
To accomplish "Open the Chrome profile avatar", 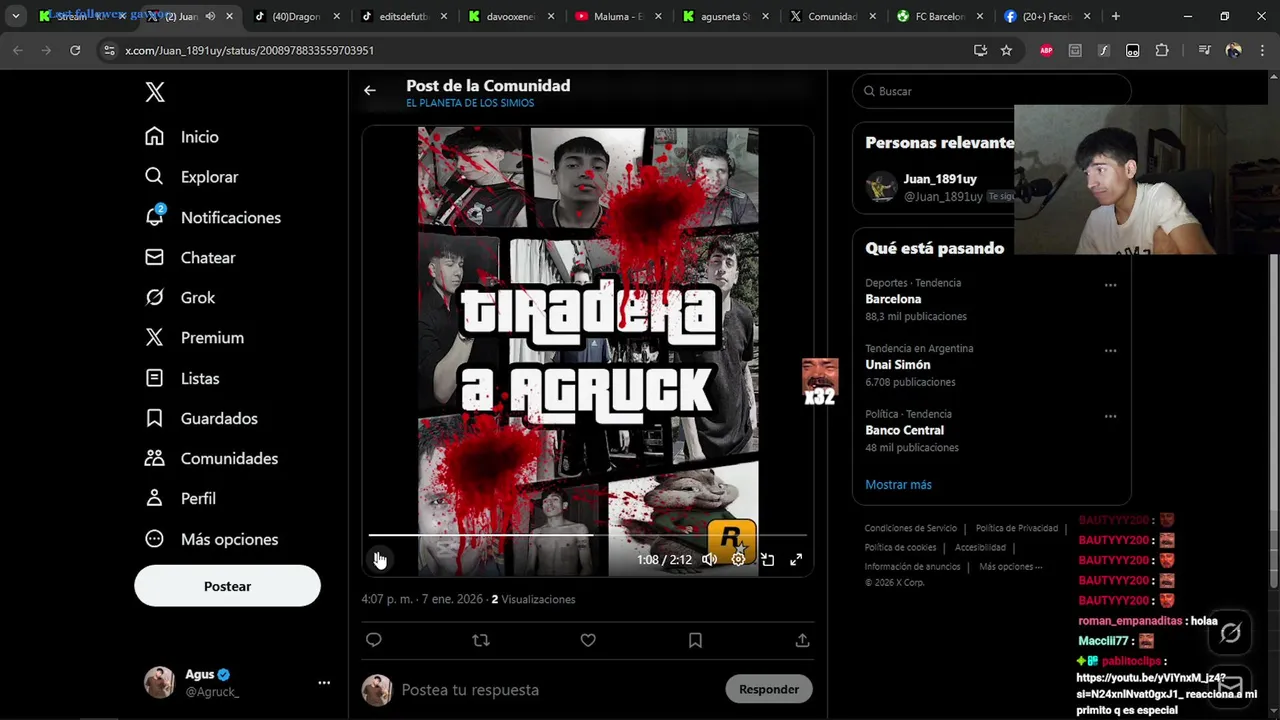I will click(x=1233, y=50).
